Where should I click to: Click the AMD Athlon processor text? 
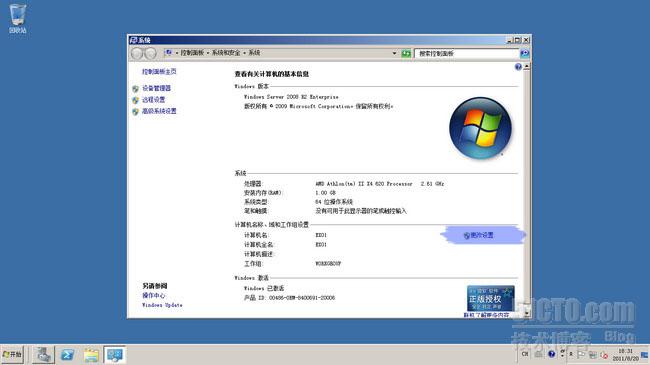pos(380,183)
